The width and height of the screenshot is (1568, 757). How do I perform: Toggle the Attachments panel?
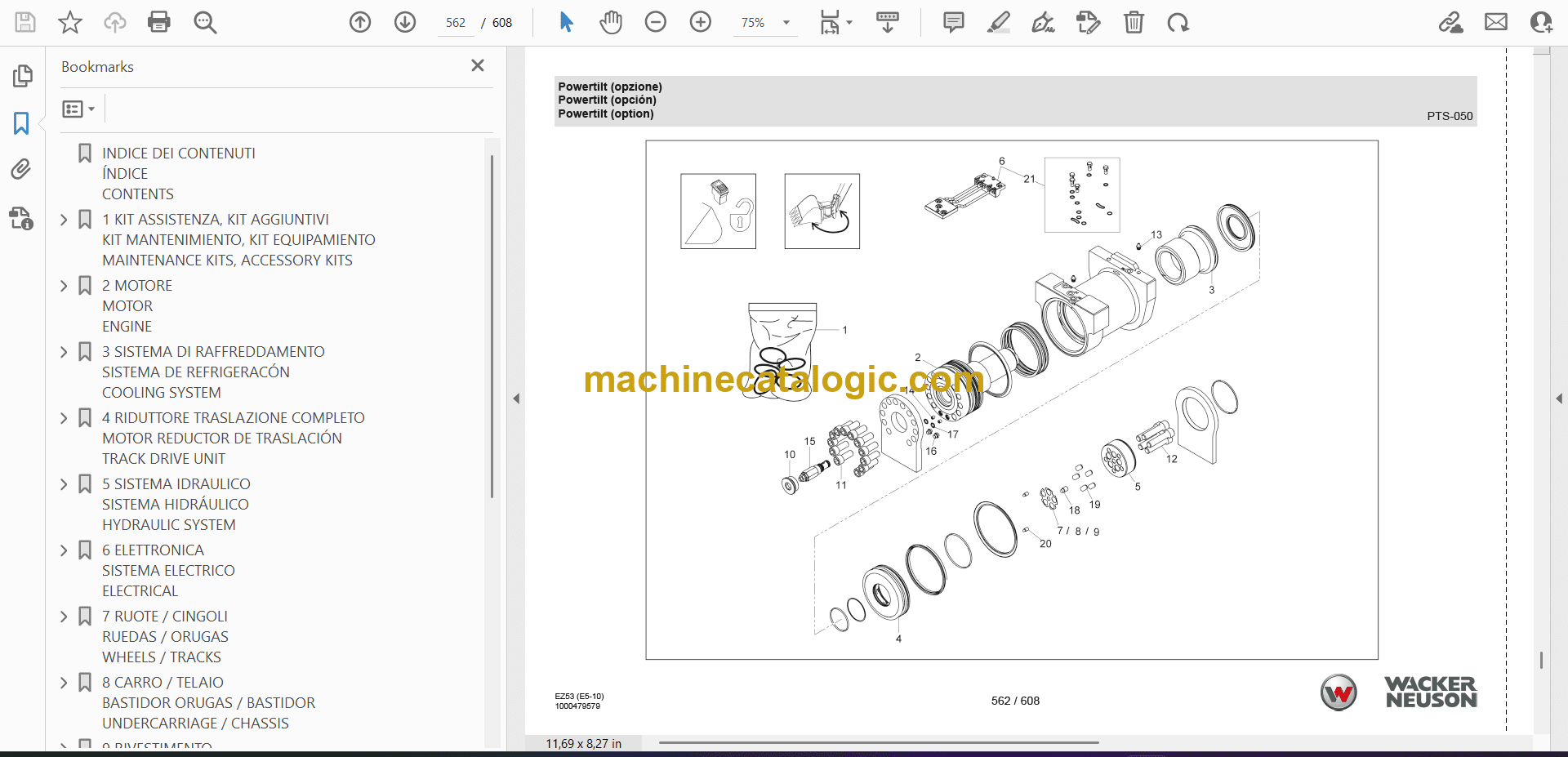point(21,169)
